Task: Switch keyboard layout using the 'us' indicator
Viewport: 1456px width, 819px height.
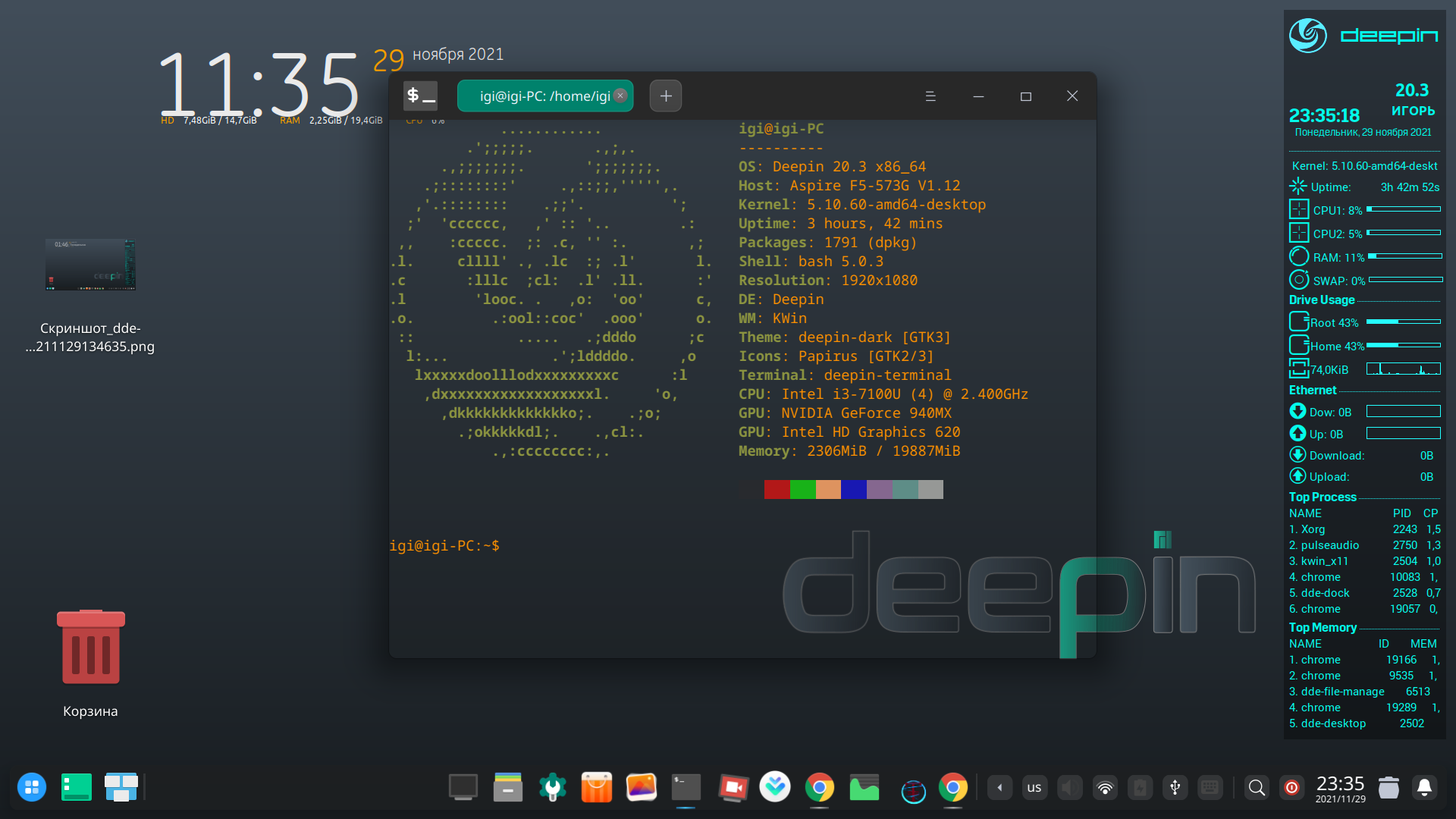Action: [x=1034, y=787]
